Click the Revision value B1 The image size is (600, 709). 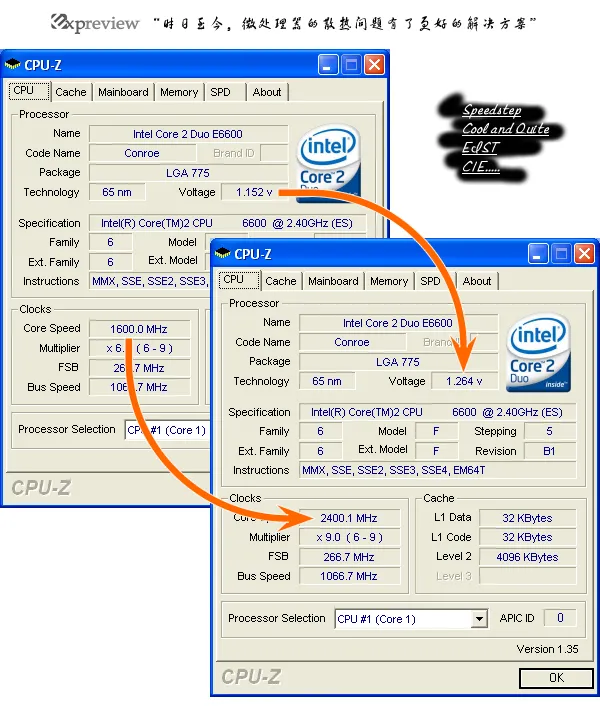click(x=550, y=451)
